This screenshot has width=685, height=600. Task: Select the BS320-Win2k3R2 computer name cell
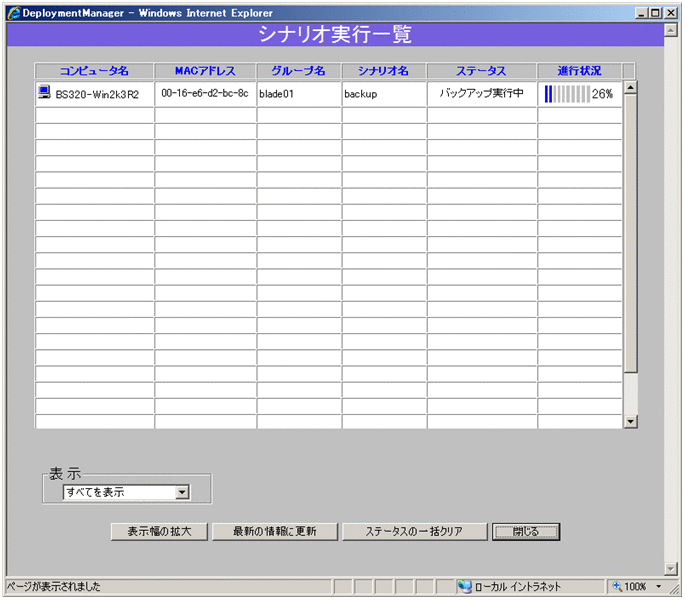(x=95, y=94)
